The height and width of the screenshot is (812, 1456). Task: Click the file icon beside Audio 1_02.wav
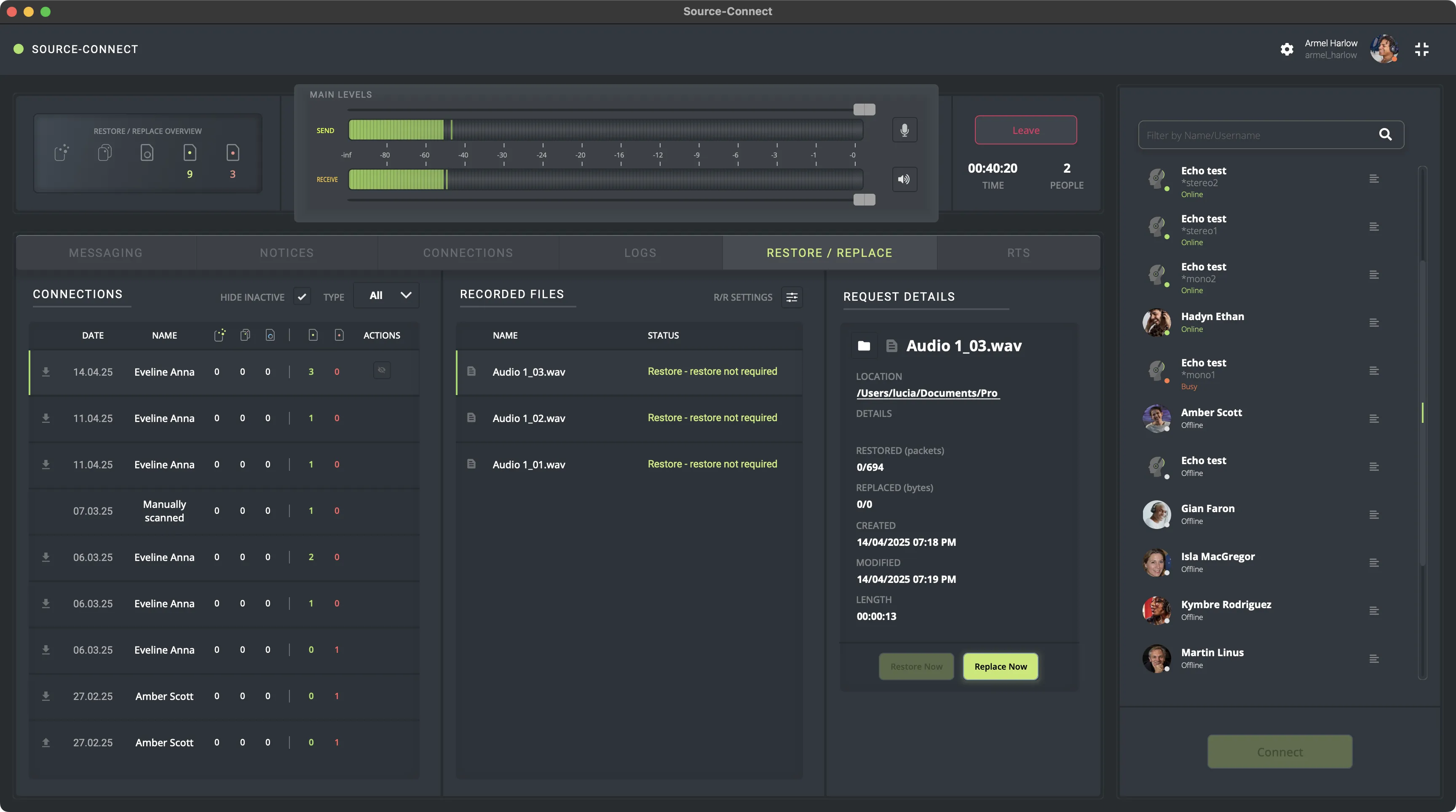(471, 418)
